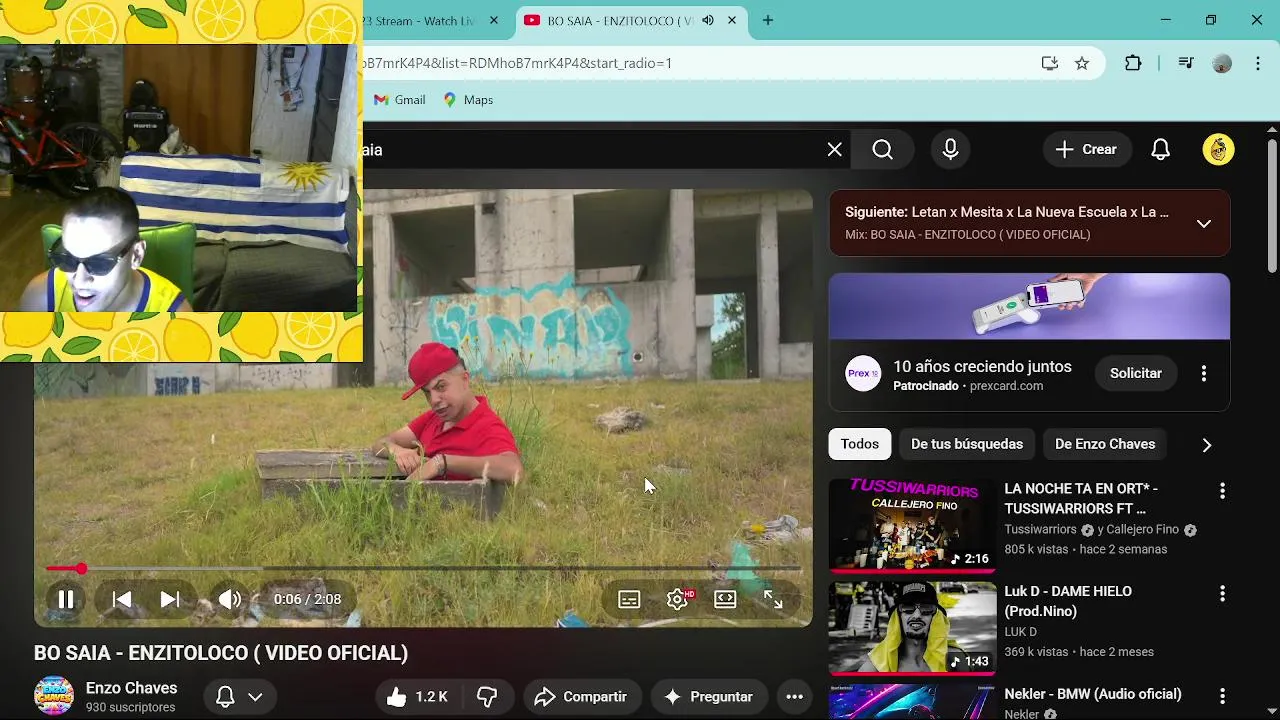
Task: Open the Gmail bookmark
Action: [400, 100]
